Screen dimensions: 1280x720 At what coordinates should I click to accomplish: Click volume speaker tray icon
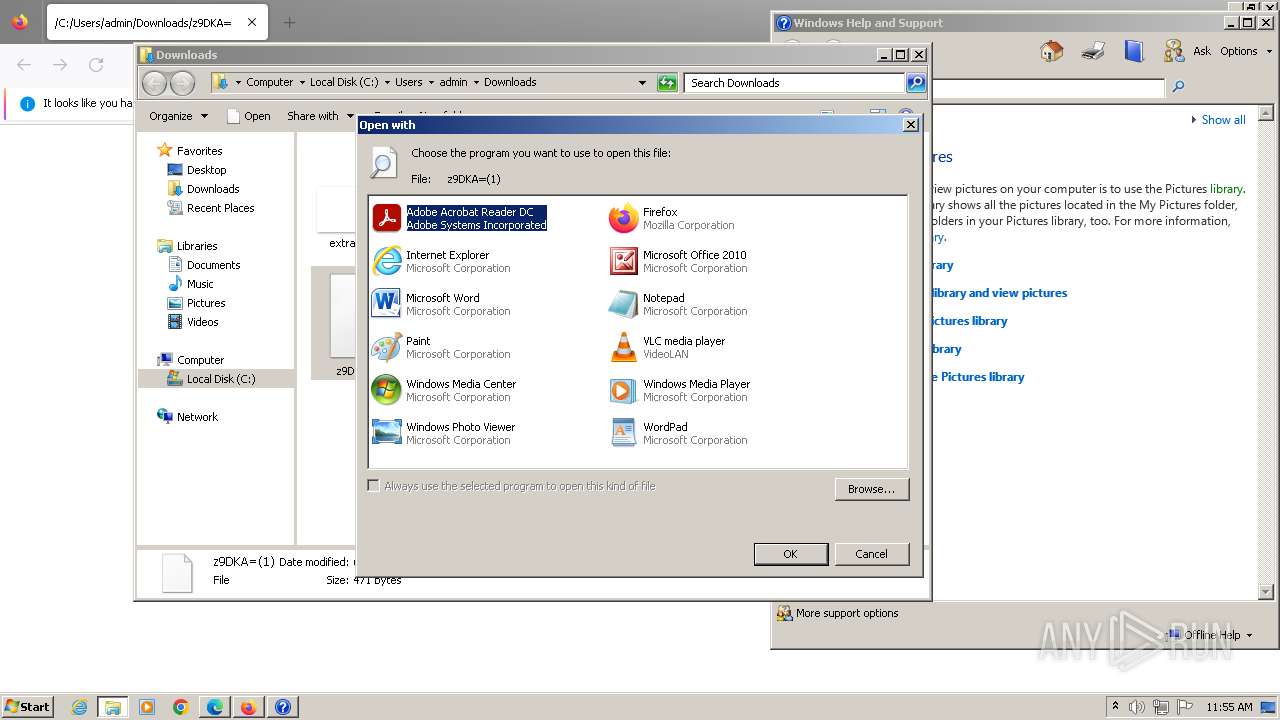pyautogui.click(x=1138, y=707)
